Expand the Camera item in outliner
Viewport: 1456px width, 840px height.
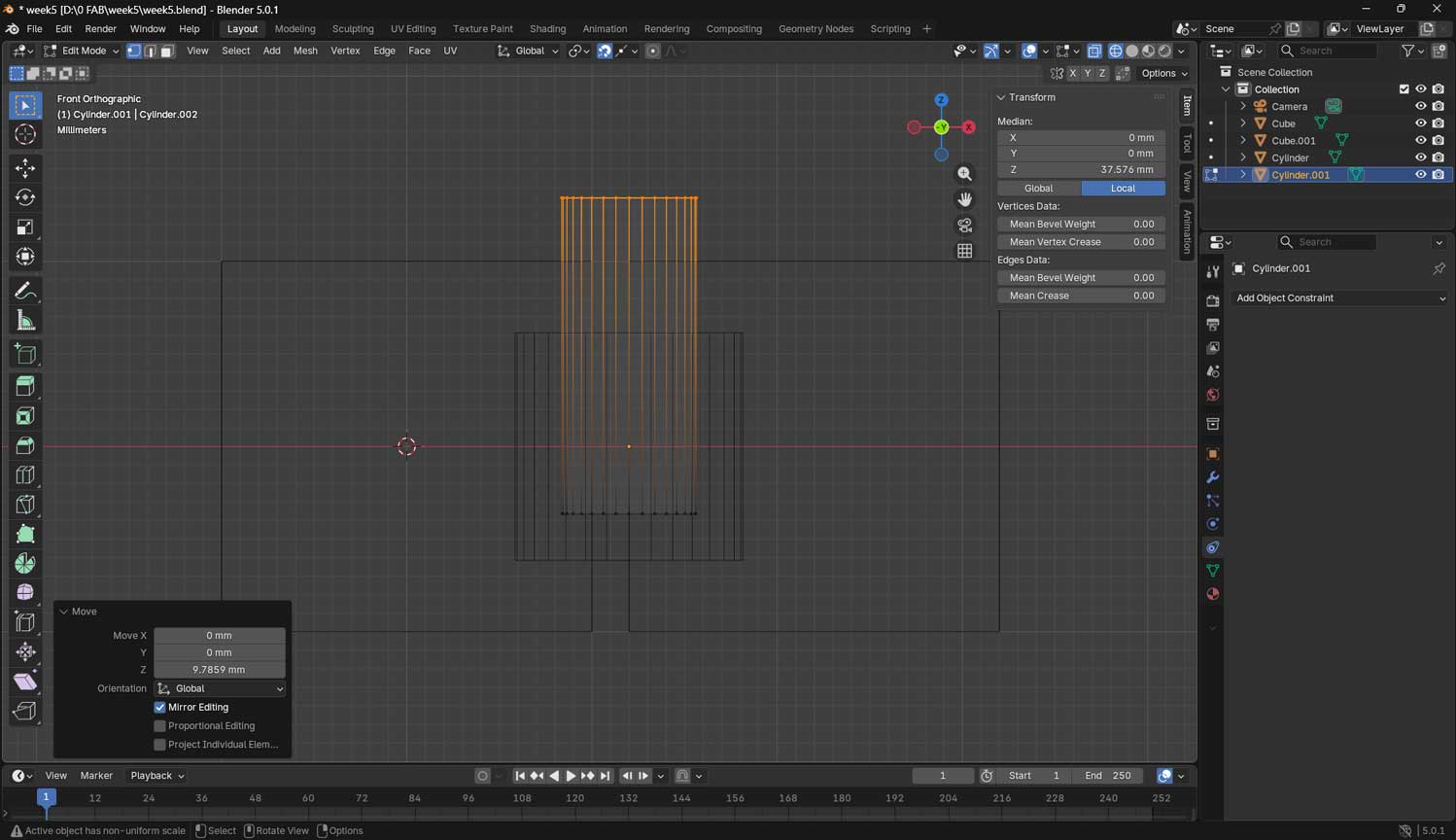click(1243, 106)
